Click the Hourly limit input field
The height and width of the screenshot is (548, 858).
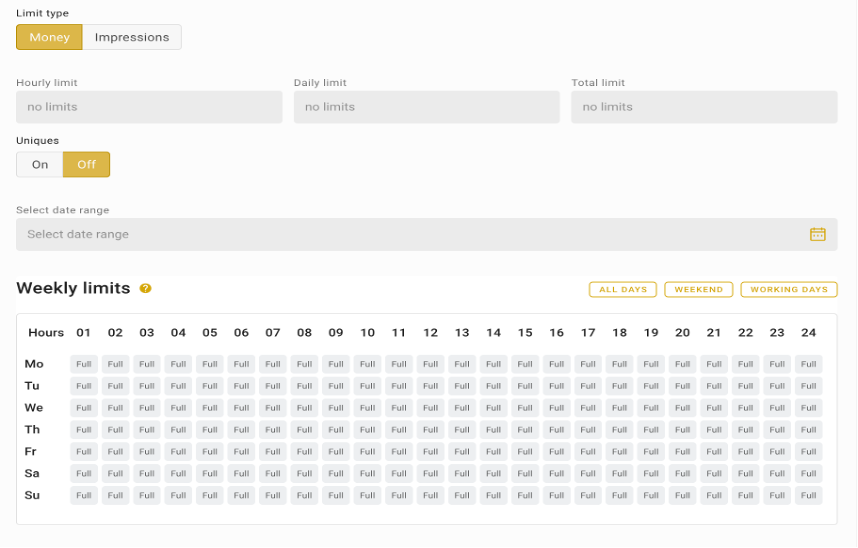(149, 107)
